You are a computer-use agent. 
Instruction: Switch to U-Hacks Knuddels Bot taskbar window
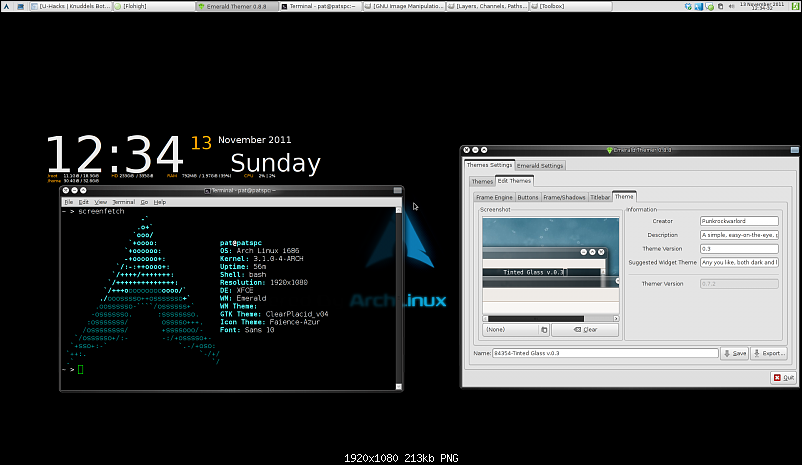point(71,6)
